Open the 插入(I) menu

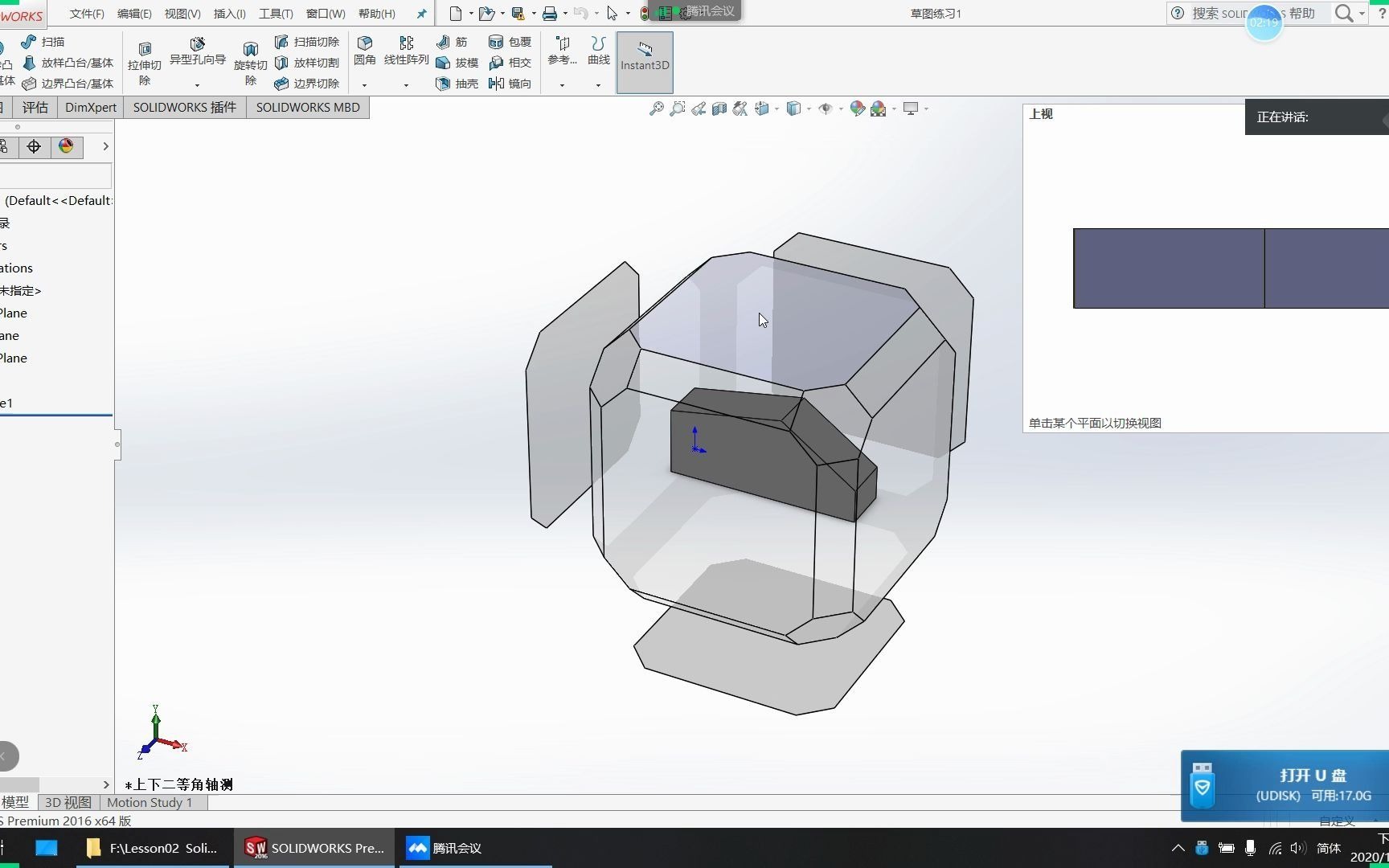click(x=230, y=14)
